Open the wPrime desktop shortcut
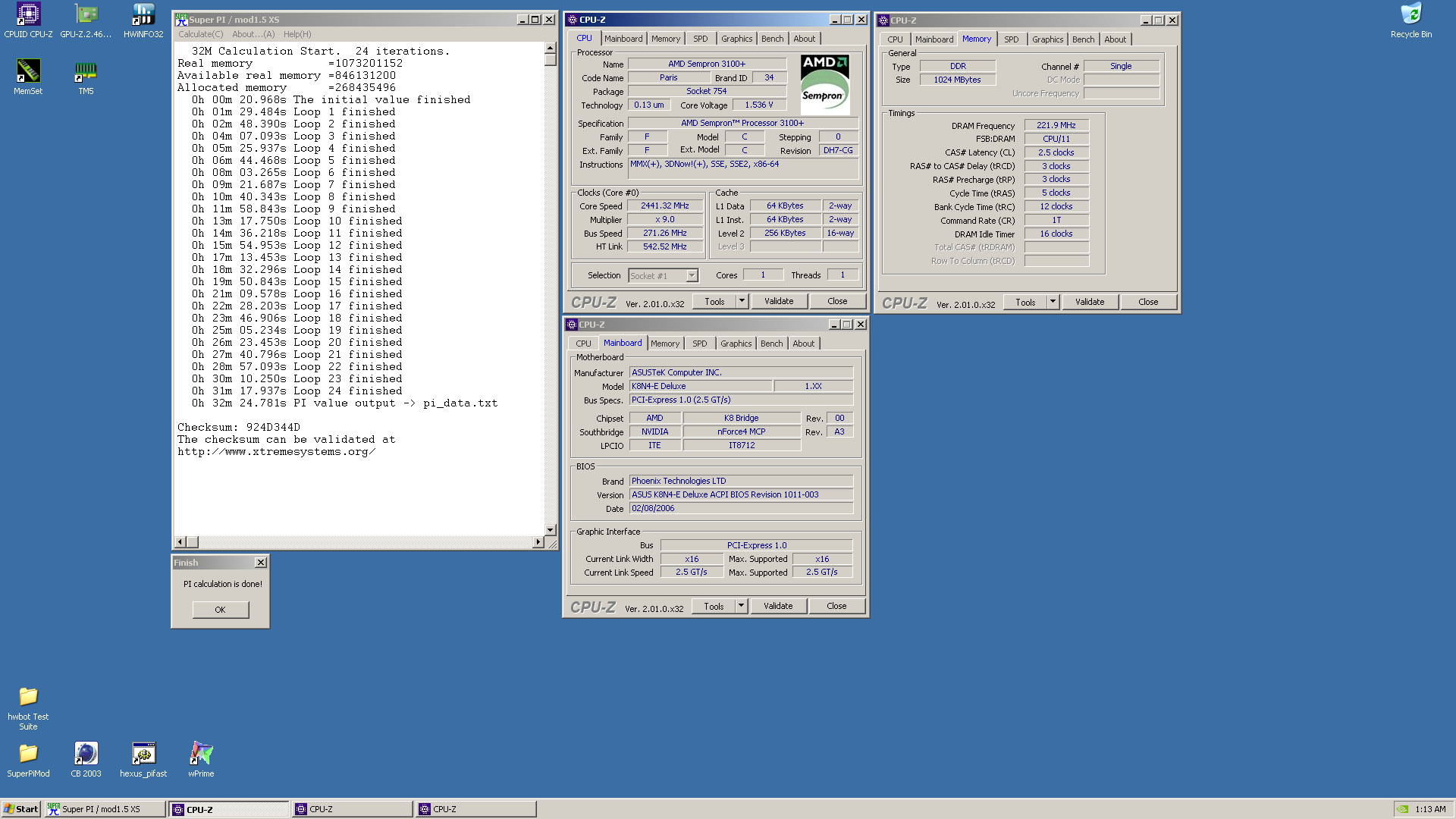This screenshot has width=1456, height=819. (x=201, y=760)
